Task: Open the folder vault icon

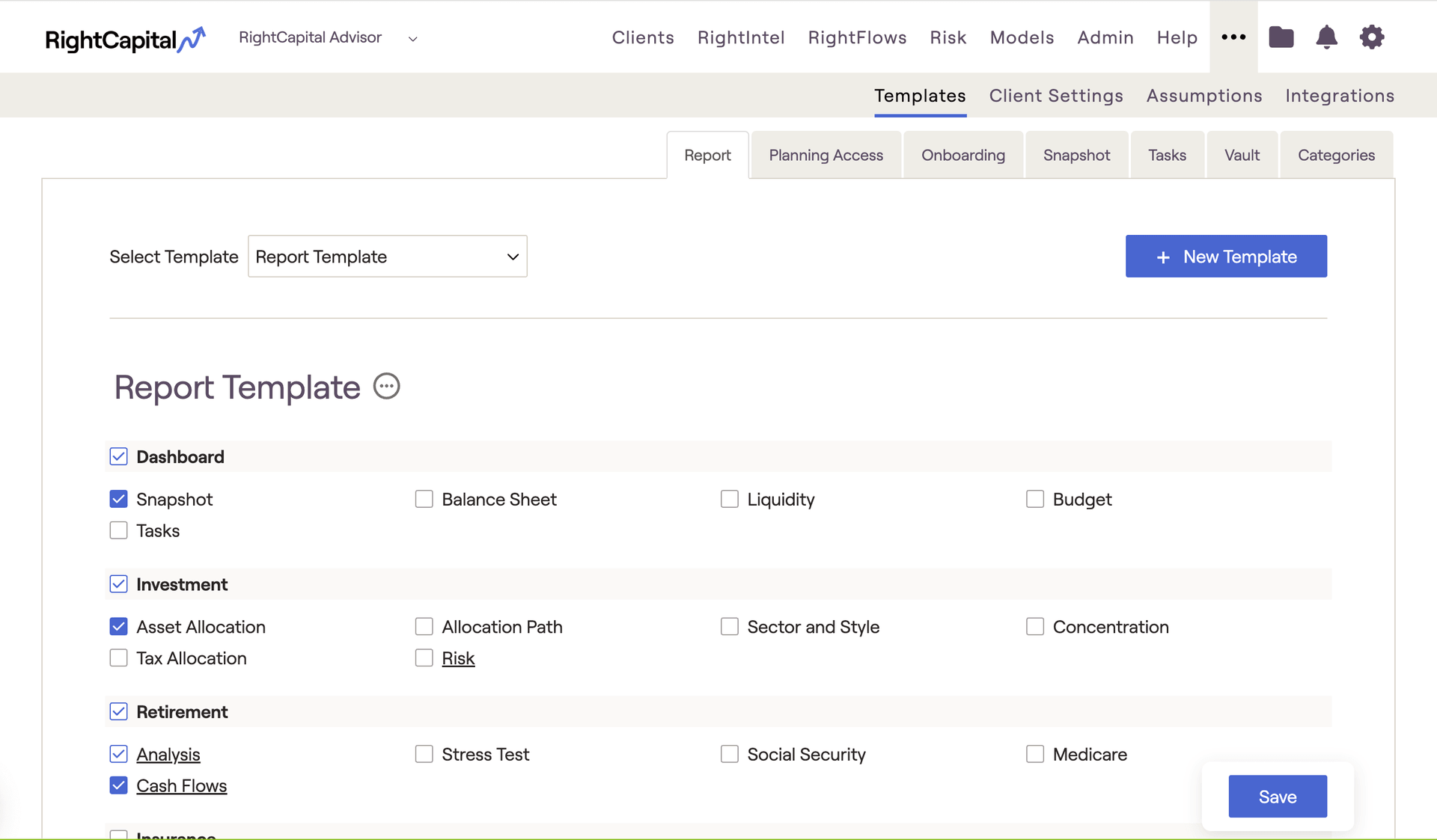Action: 1281,37
